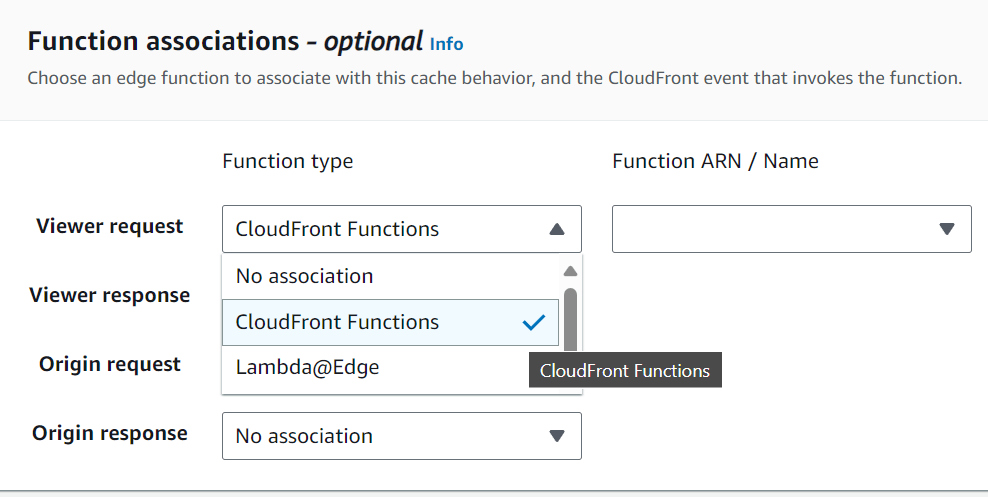The width and height of the screenshot is (988, 497).
Task: Click the down arrow in Function ARN field
Action: [947, 229]
